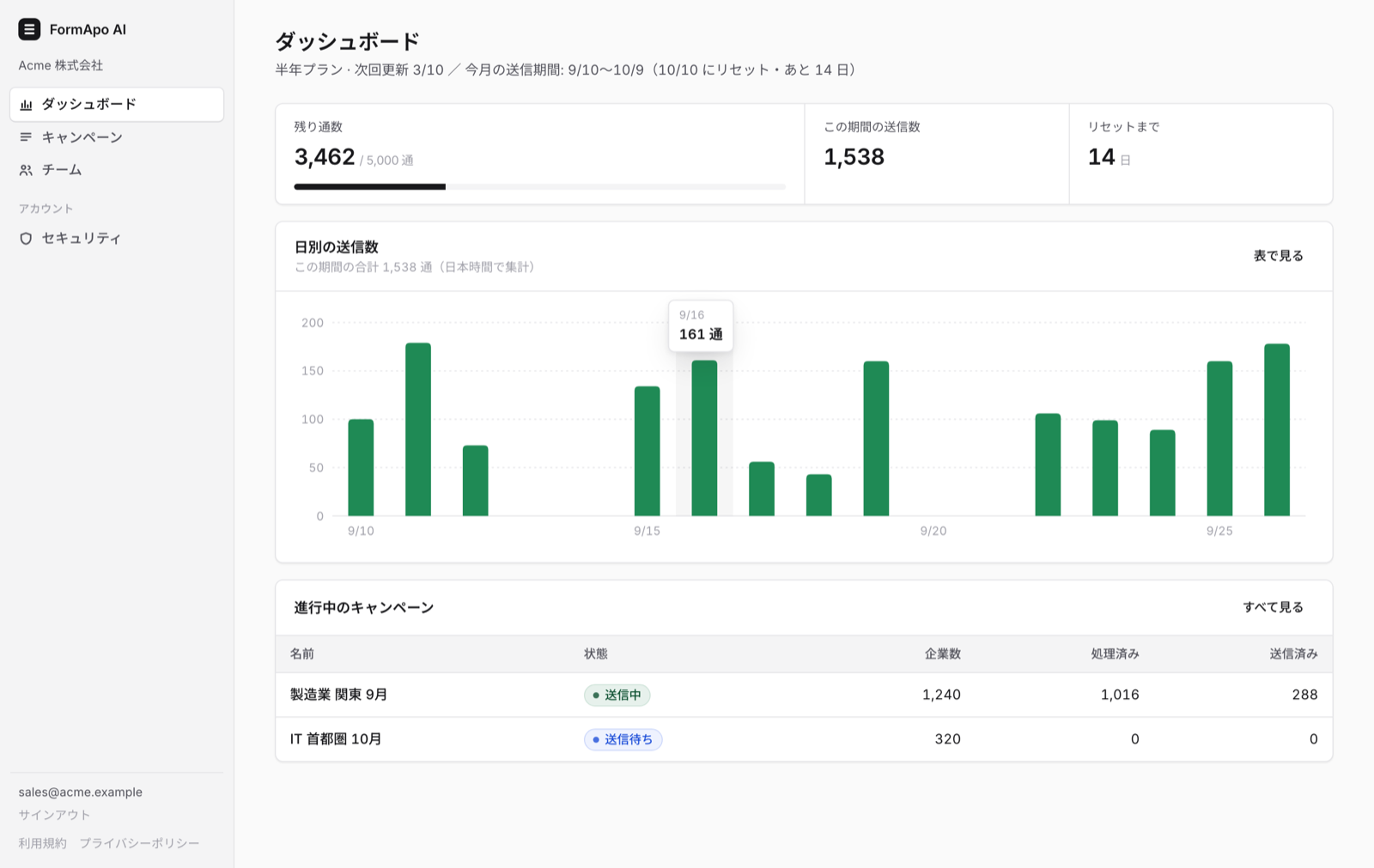Click the 3,462 remaining count

[325, 157]
